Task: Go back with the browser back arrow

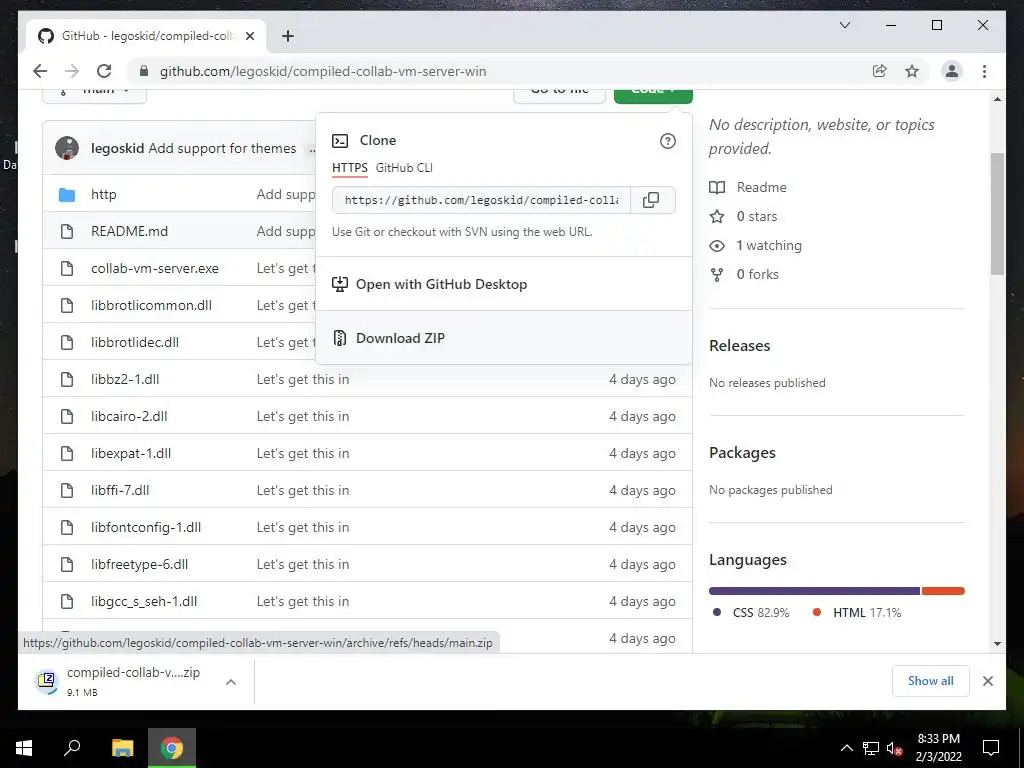Action: pyautogui.click(x=40, y=71)
